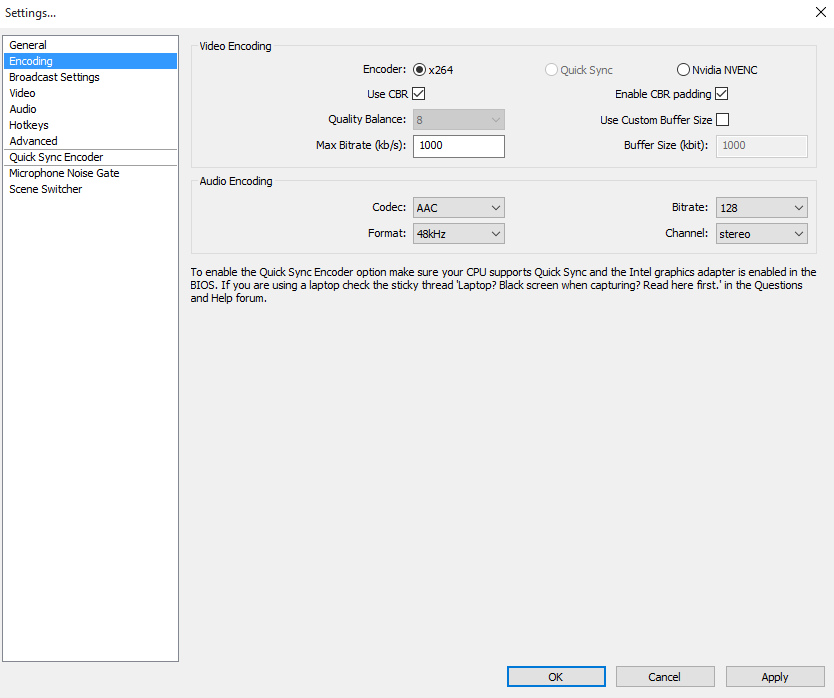Go to Audio settings section
This screenshot has height=698, width=834.
[x=90, y=109]
